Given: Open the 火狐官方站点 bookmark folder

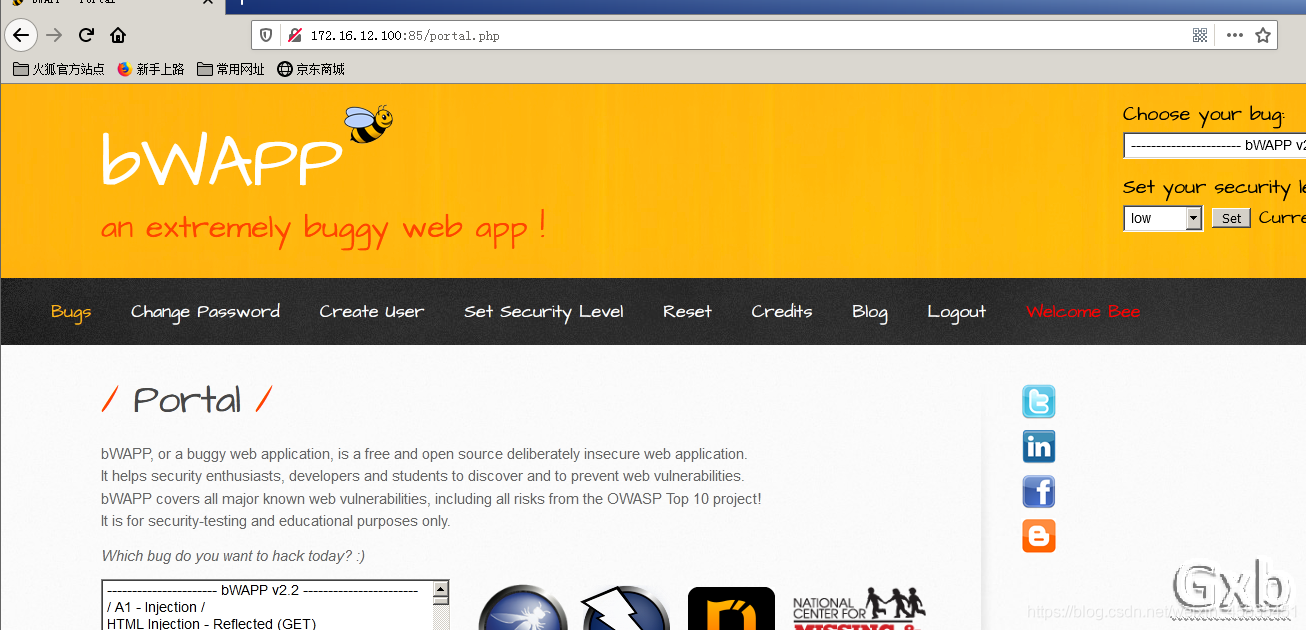Looking at the screenshot, I should [x=59, y=69].
